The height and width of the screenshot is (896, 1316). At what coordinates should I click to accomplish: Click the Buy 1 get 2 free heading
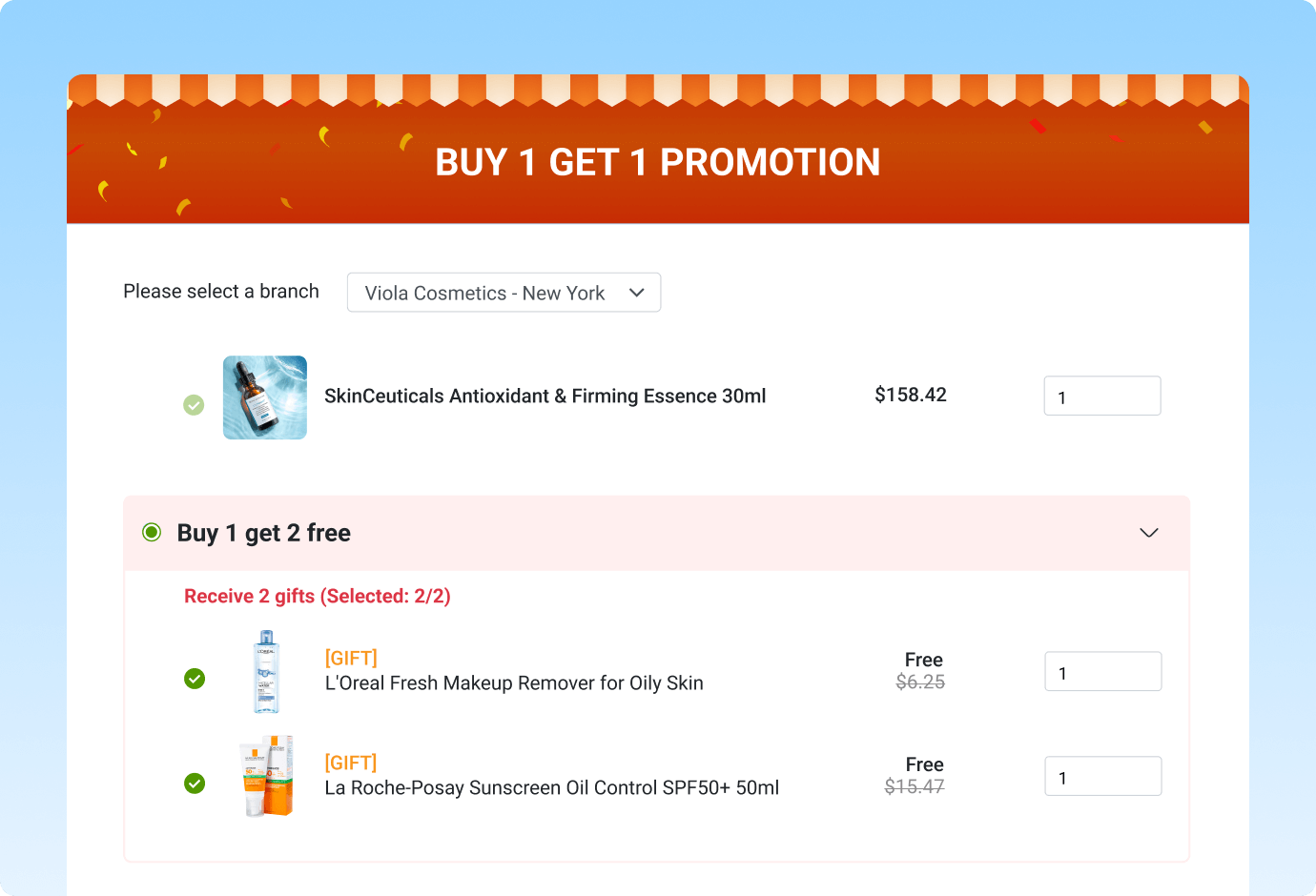pos(264,533)
